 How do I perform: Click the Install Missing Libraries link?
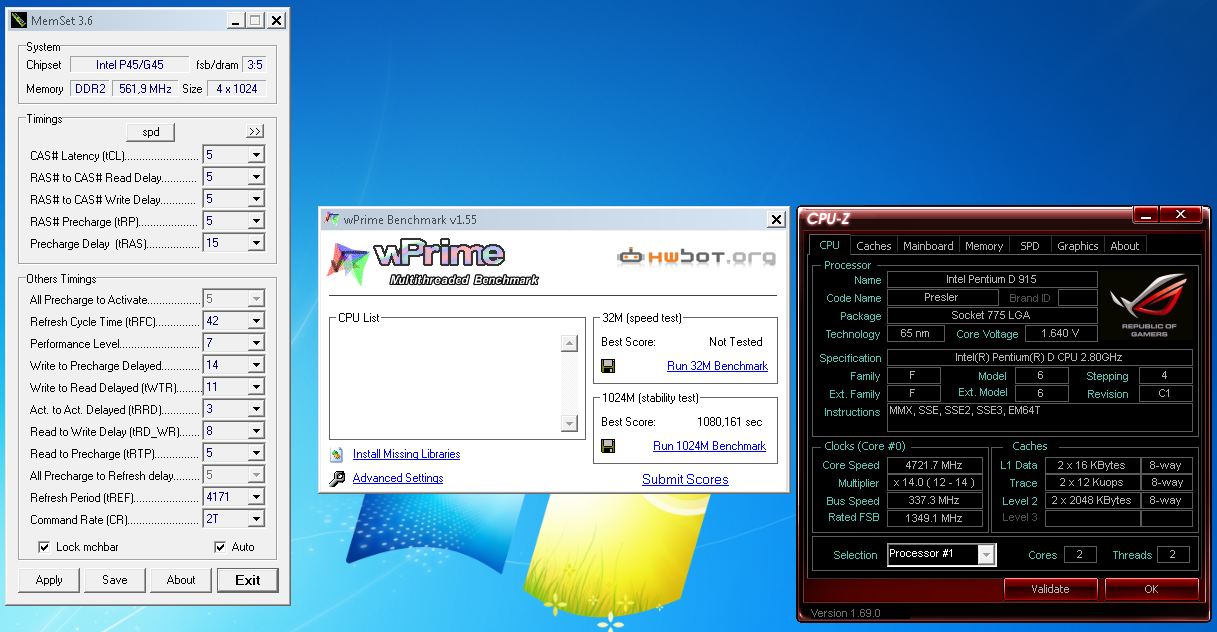pos(406,454)
